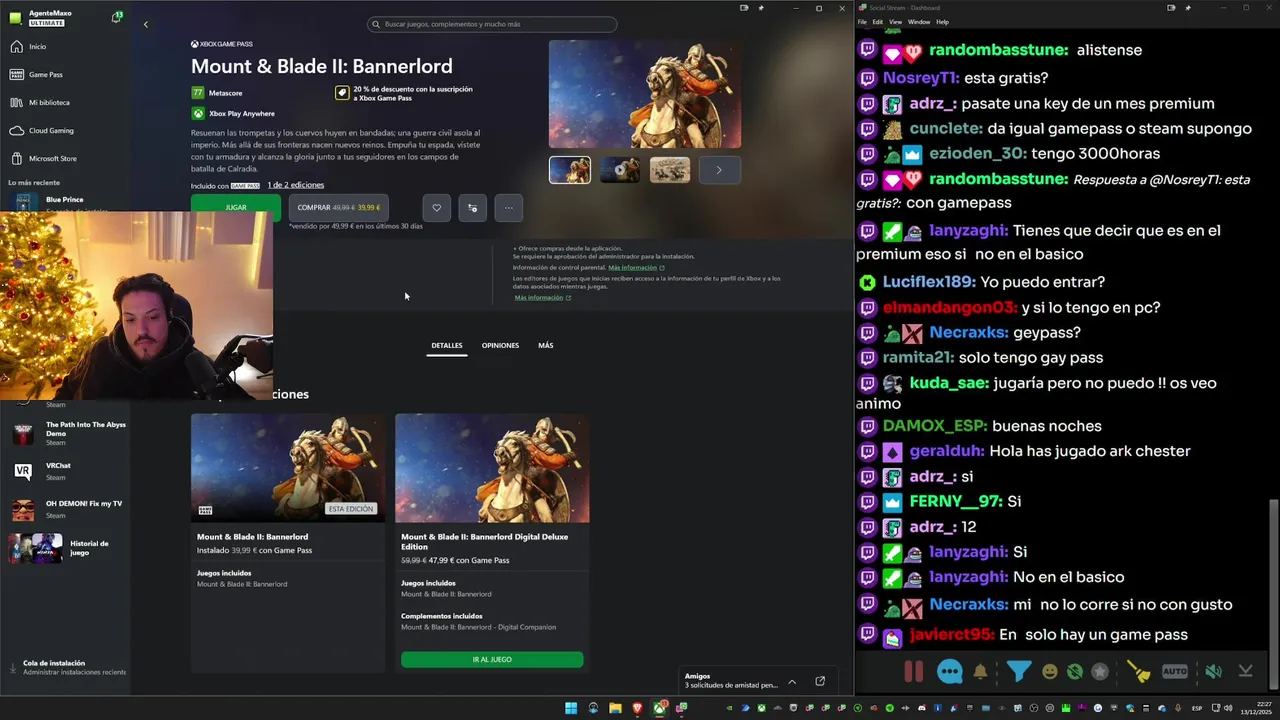Click the compact mode icon in Xbox title bar
This screenshot has height=720, width=1280.
pyautogui.click(x=743, y=8)
